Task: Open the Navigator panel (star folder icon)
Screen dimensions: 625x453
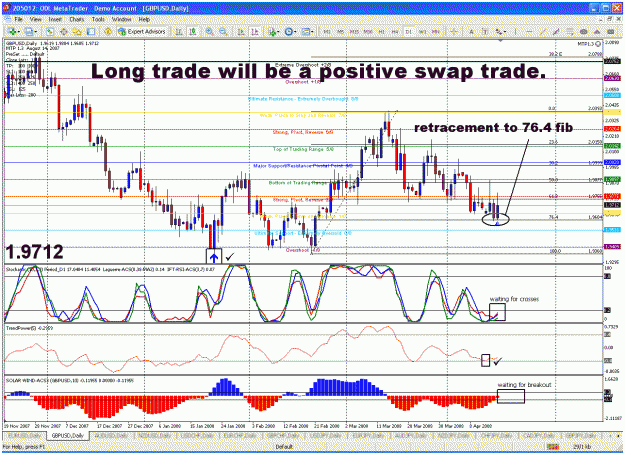Action: coord(77,32)
